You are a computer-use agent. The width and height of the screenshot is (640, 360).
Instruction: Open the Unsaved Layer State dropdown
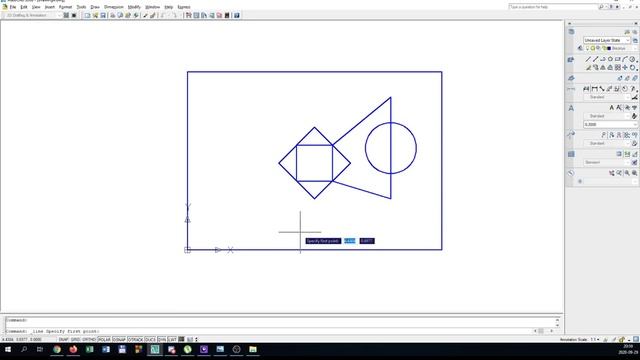click(607, 40)
